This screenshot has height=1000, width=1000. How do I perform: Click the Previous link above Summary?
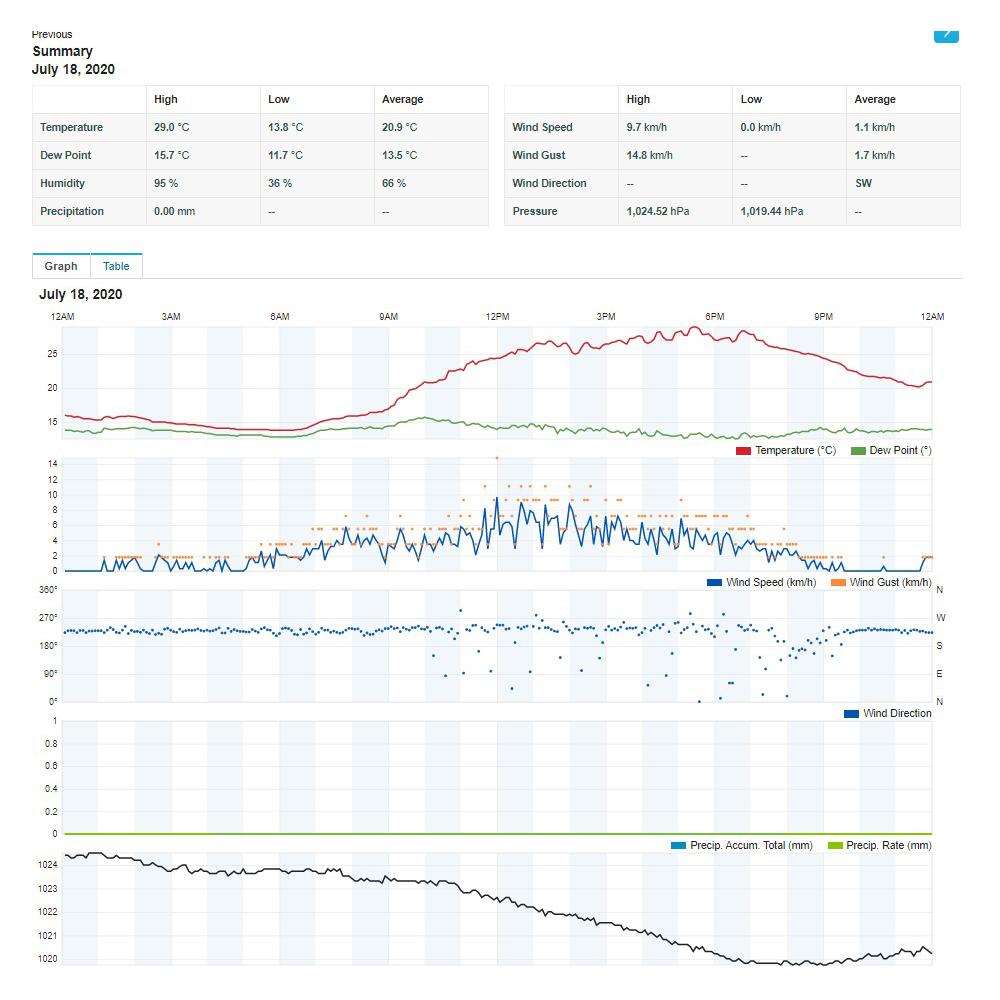click(x=52, y=34)
